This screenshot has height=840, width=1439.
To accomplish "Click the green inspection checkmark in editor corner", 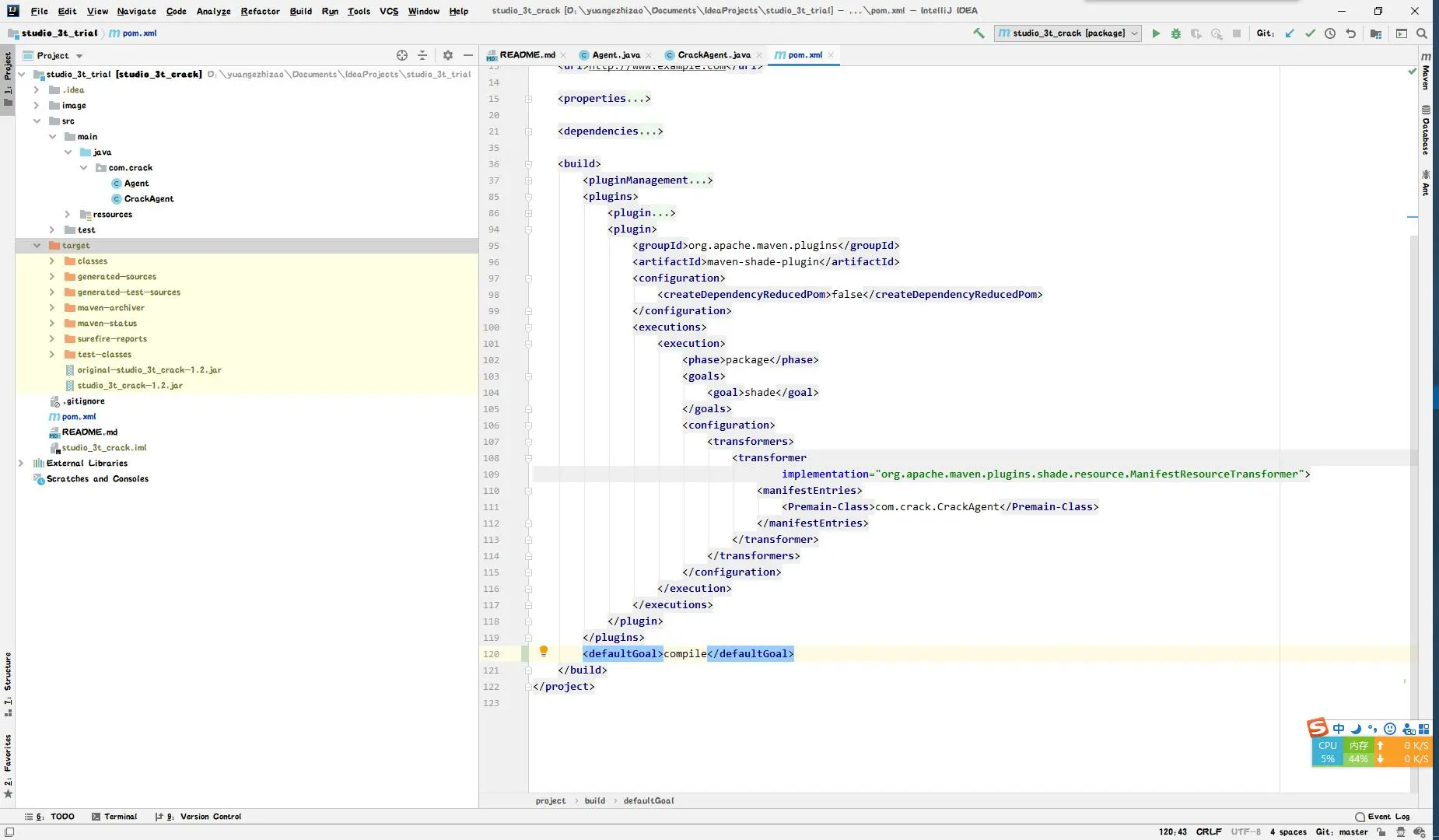I will (x=1412, y=72).
